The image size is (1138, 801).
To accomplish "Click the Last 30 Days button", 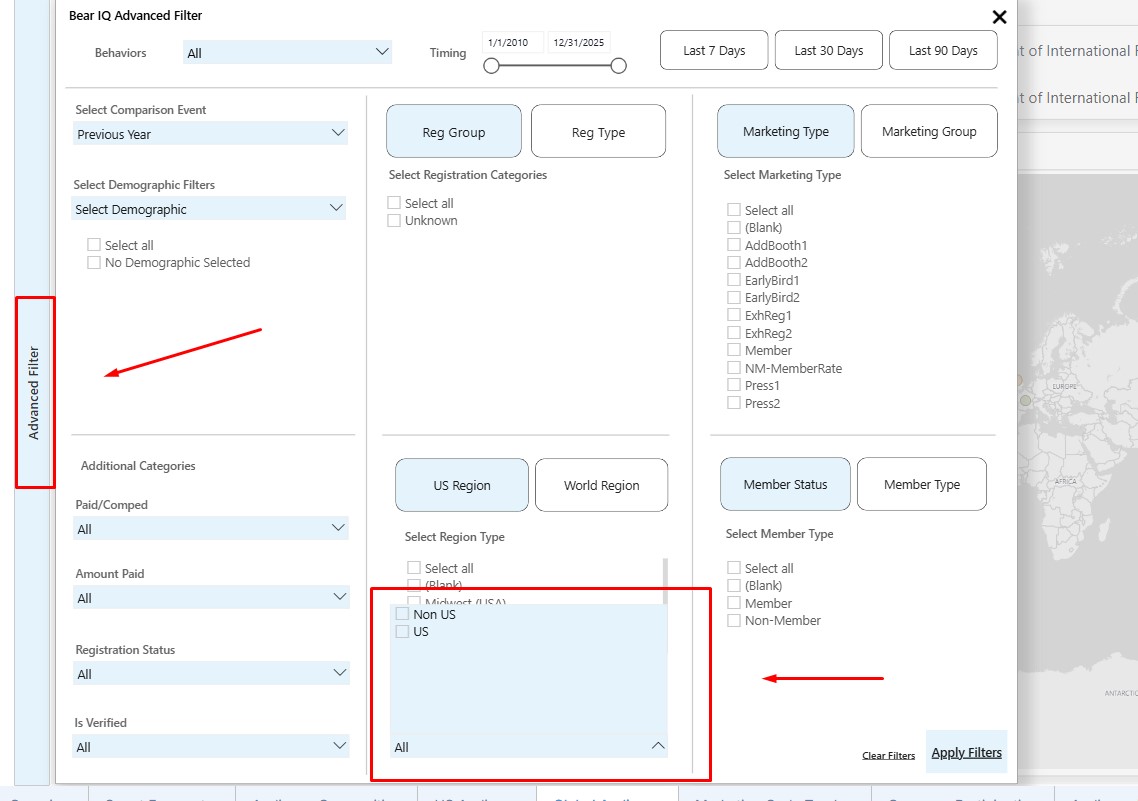I will pyautogui.click(x=828, y=51).
